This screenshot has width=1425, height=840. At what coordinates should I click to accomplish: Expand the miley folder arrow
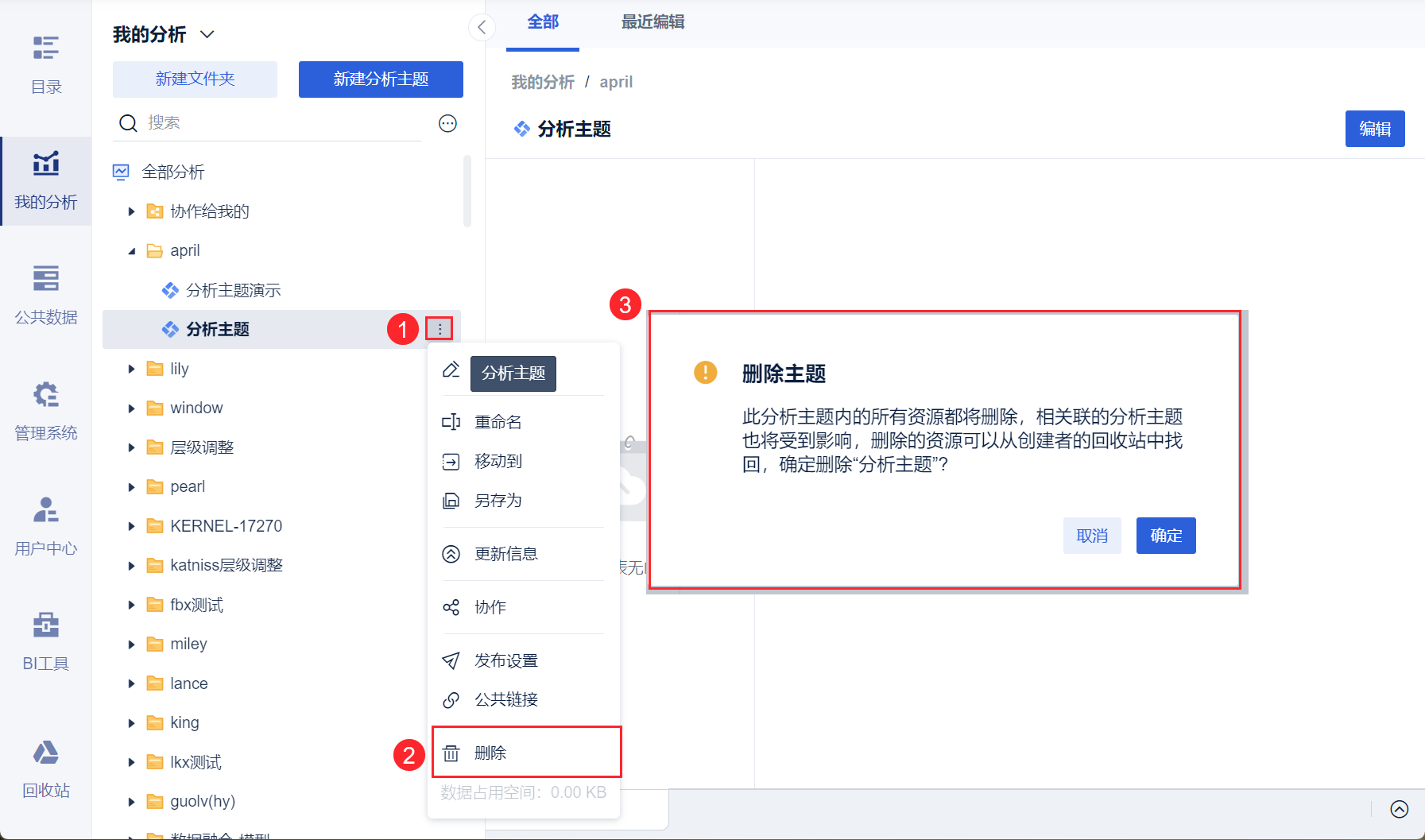click(x=132, y=645)
